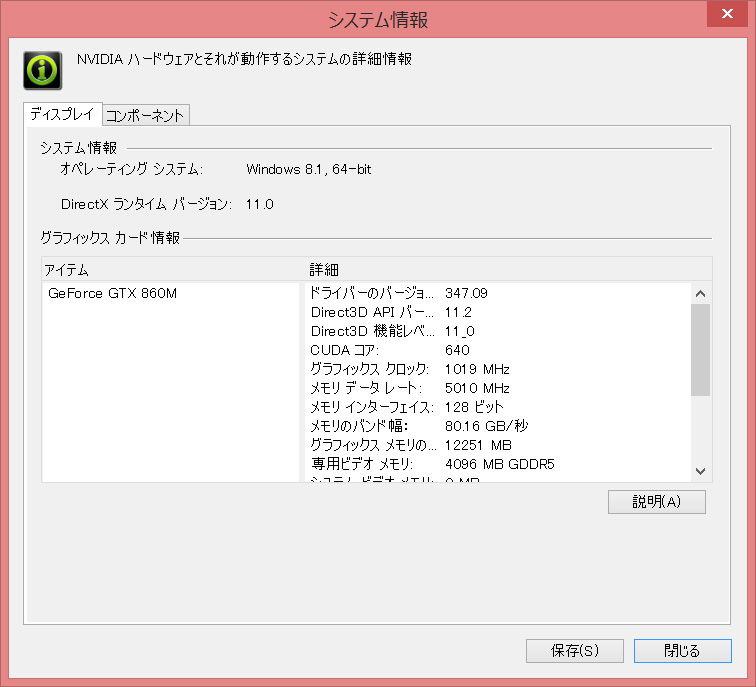Viewport: 756px width, 687px height.
Task: Click the 閉じる button
Action: pyautogui.click(x=682, y=651)
